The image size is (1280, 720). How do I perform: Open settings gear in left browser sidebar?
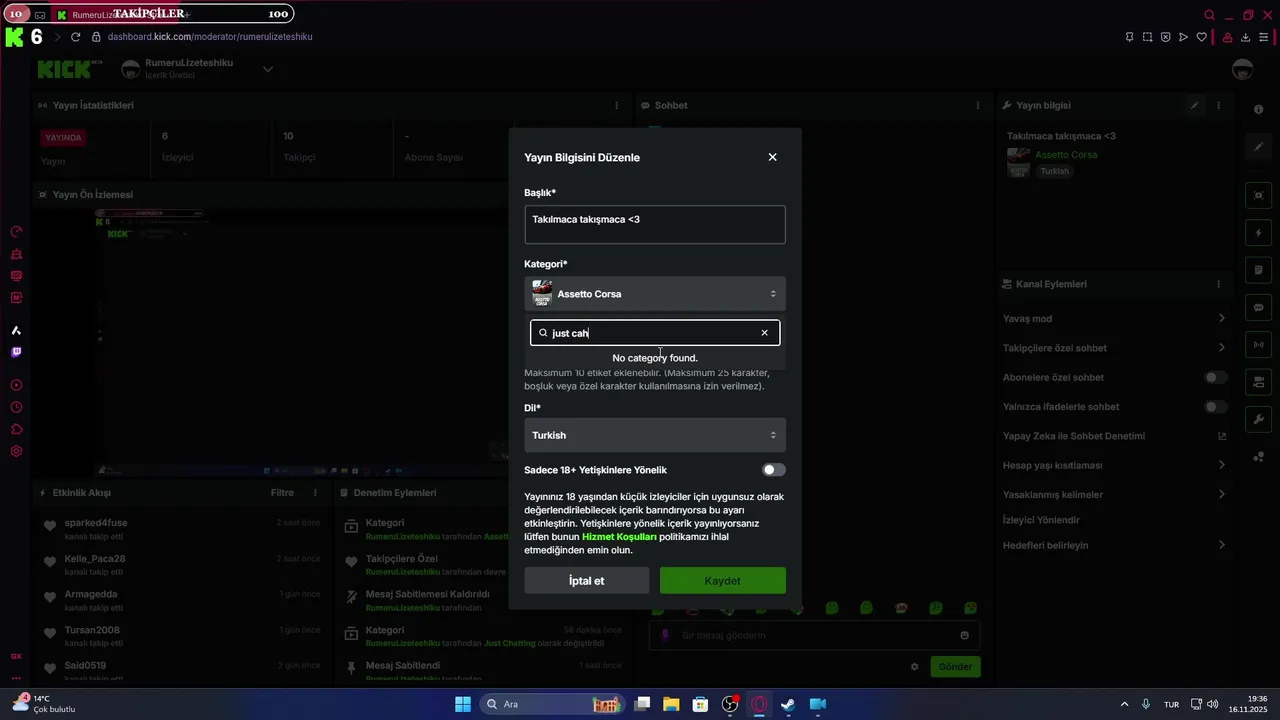tap(16, 451)
